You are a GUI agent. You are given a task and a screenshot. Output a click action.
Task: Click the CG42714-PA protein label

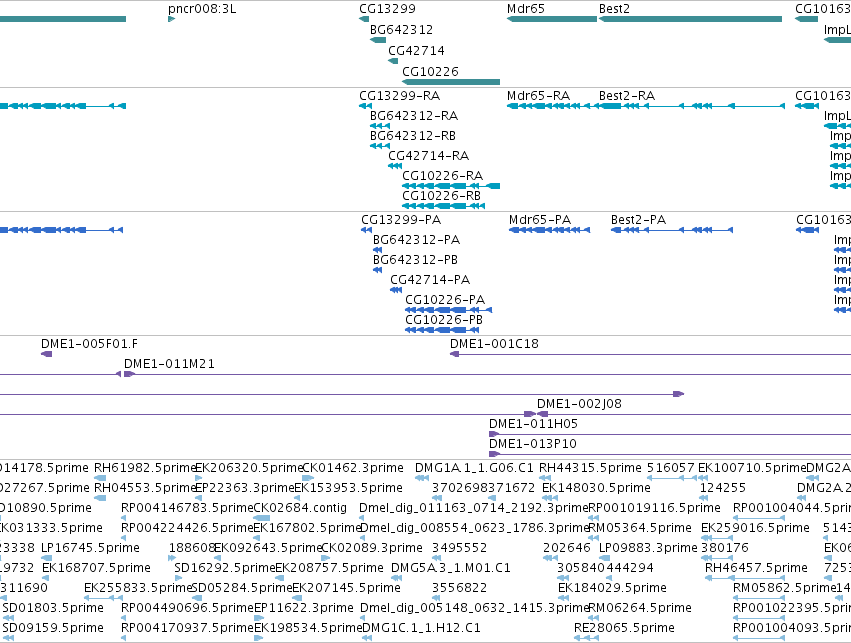click(x=430, y=281)
